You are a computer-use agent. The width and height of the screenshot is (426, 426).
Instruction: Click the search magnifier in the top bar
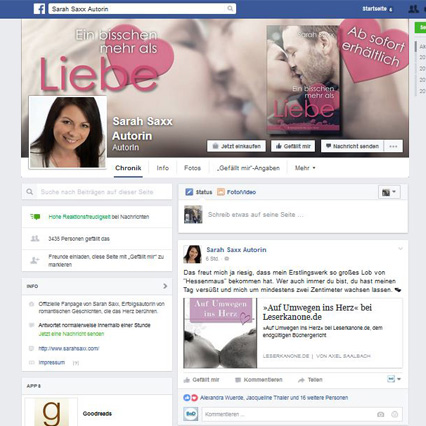(x=230, y=9)
